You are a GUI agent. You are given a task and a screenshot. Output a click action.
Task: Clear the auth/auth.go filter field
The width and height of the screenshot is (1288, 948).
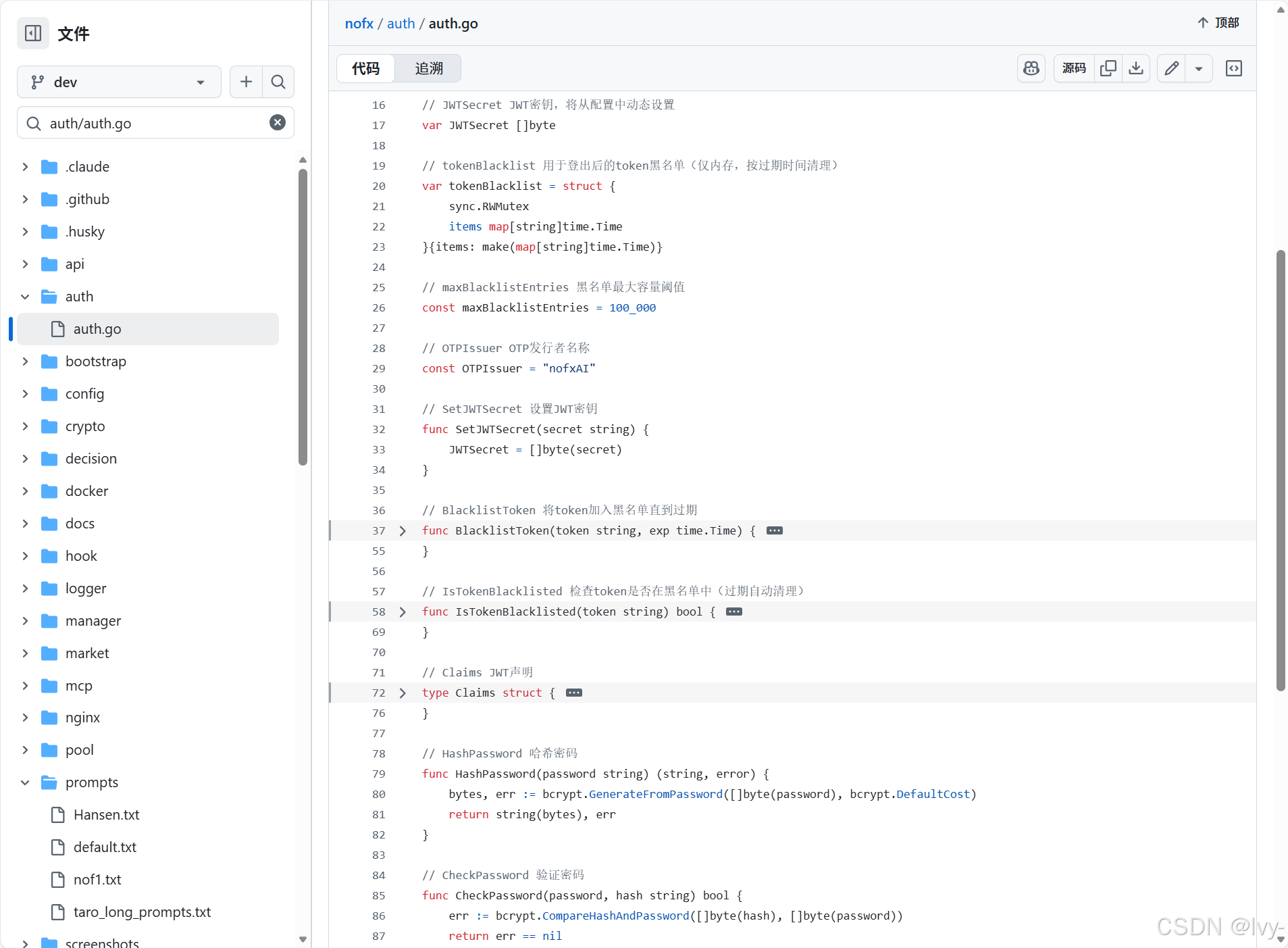tap(277, 122)
